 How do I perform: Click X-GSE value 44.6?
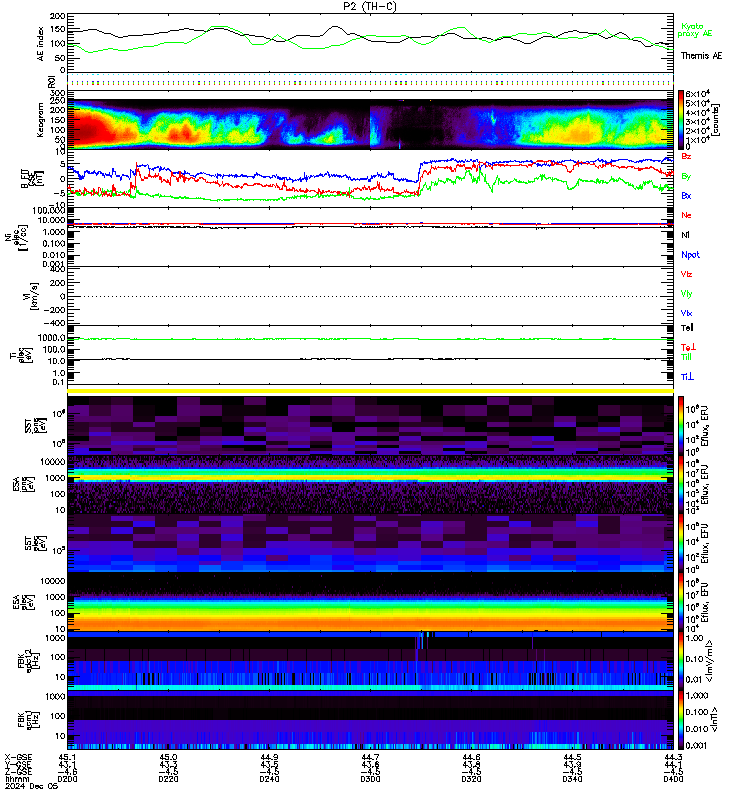(471, 757)
